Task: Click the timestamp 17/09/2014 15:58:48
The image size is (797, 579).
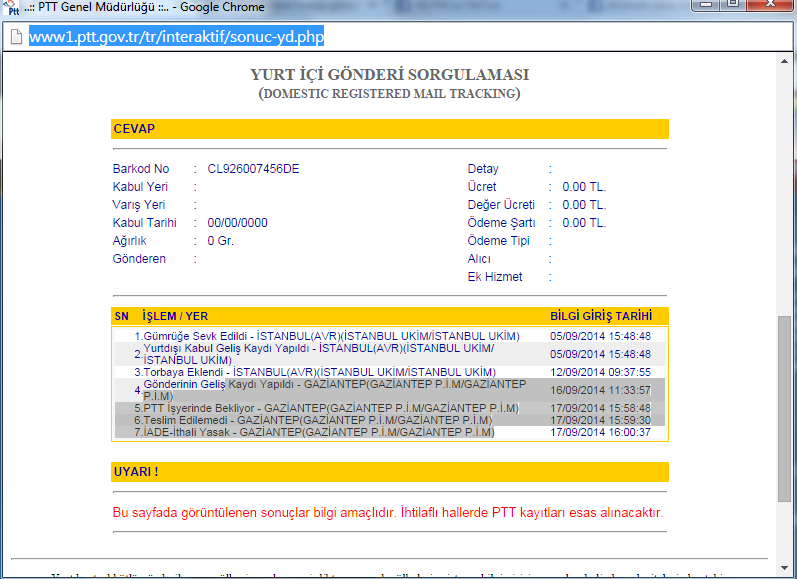Action: point(600,408)
